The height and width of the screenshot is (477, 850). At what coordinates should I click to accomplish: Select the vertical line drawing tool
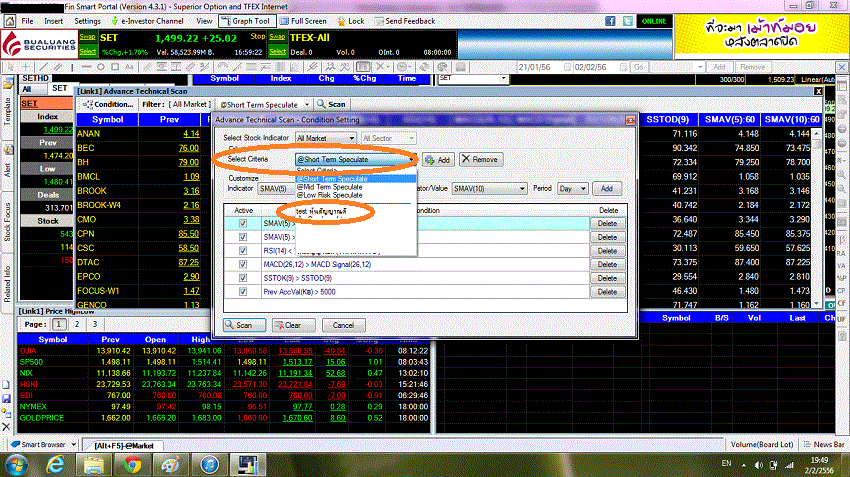click(x=72, y=67)
